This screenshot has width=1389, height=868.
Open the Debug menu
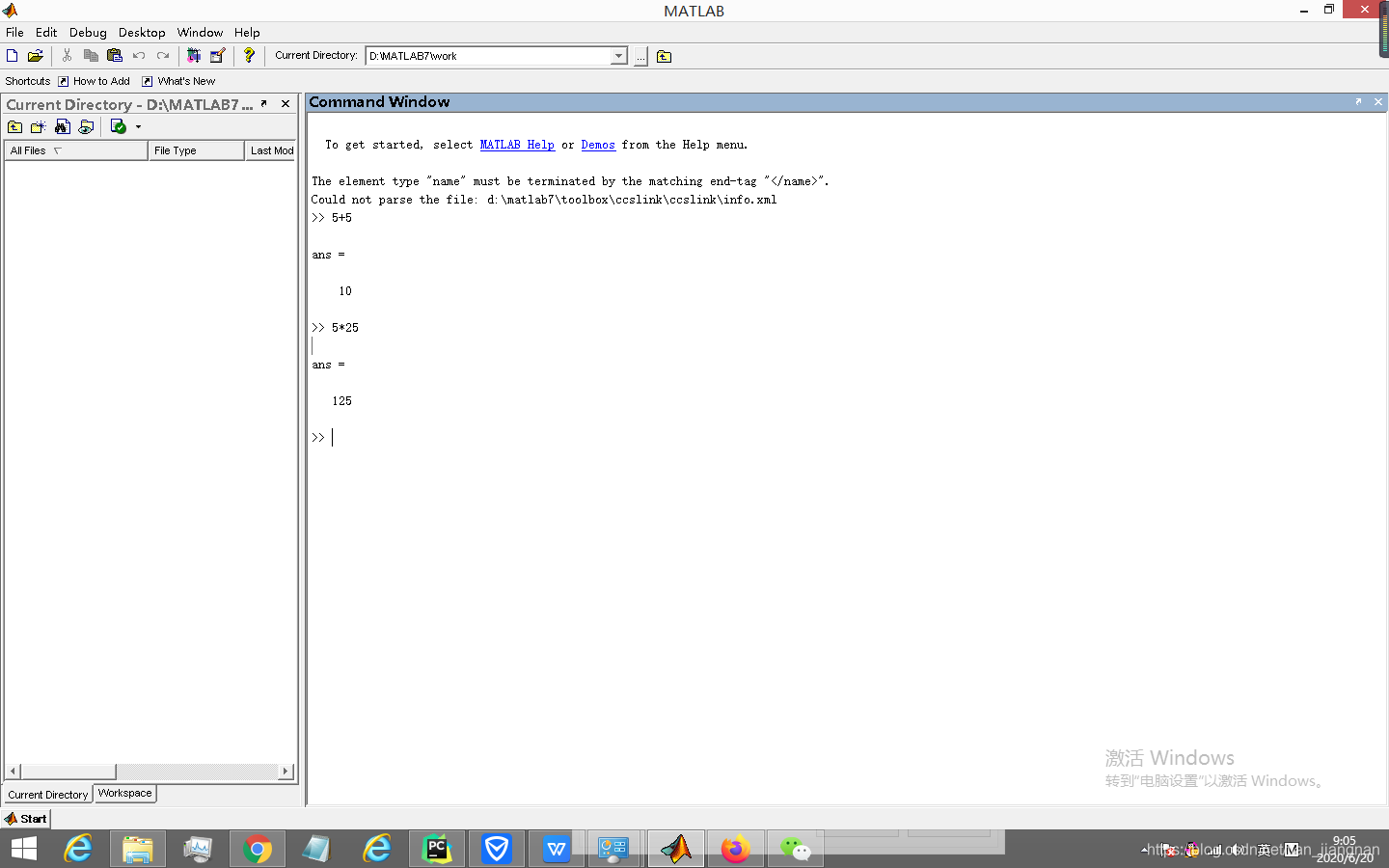point(88,32)
